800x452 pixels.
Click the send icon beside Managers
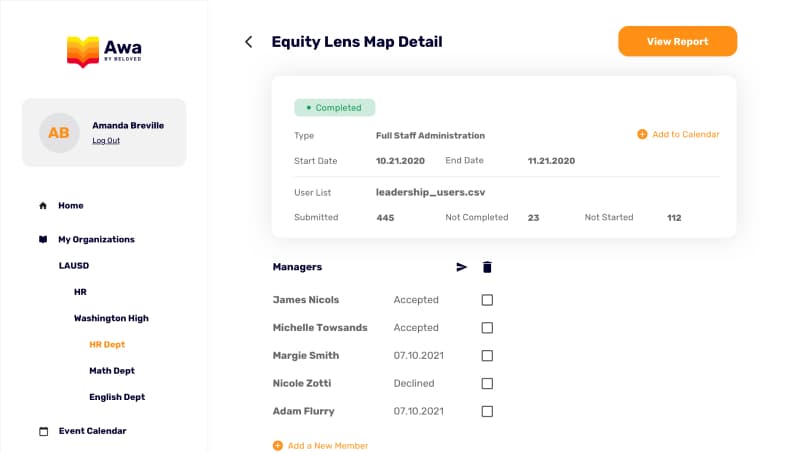(462, 267)
